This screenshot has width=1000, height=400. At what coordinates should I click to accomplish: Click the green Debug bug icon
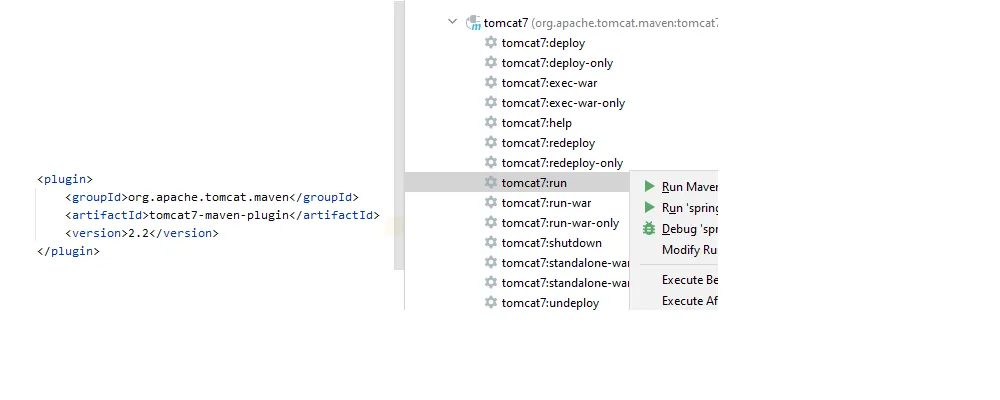pyautogui.click(x=649, y=228)
